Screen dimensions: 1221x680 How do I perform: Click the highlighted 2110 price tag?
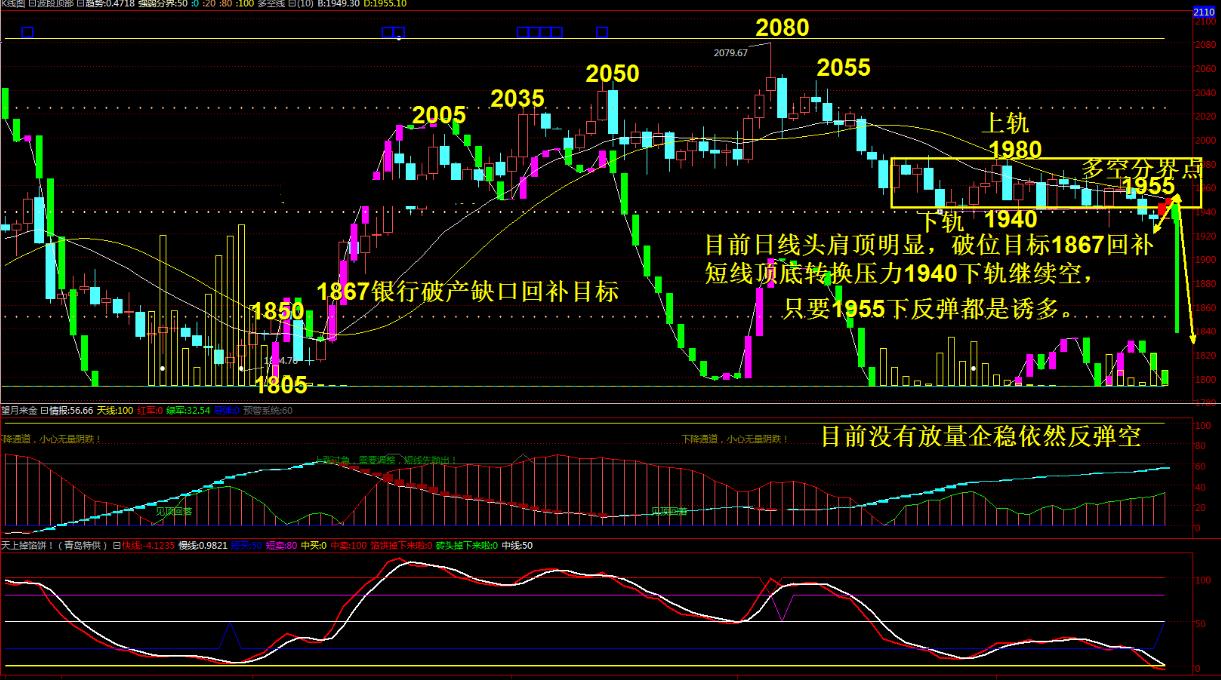pos(1206,10)
